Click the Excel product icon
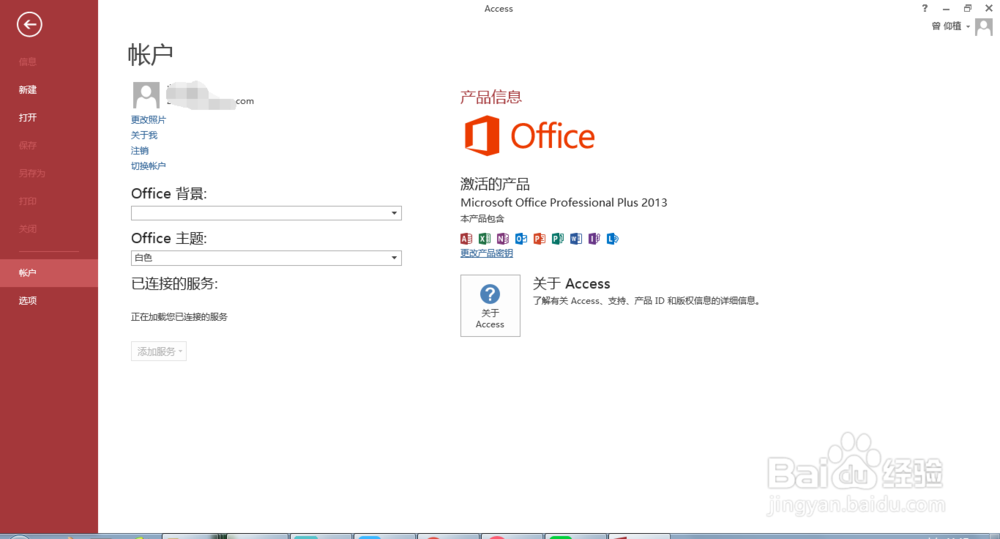 [485, 239]
